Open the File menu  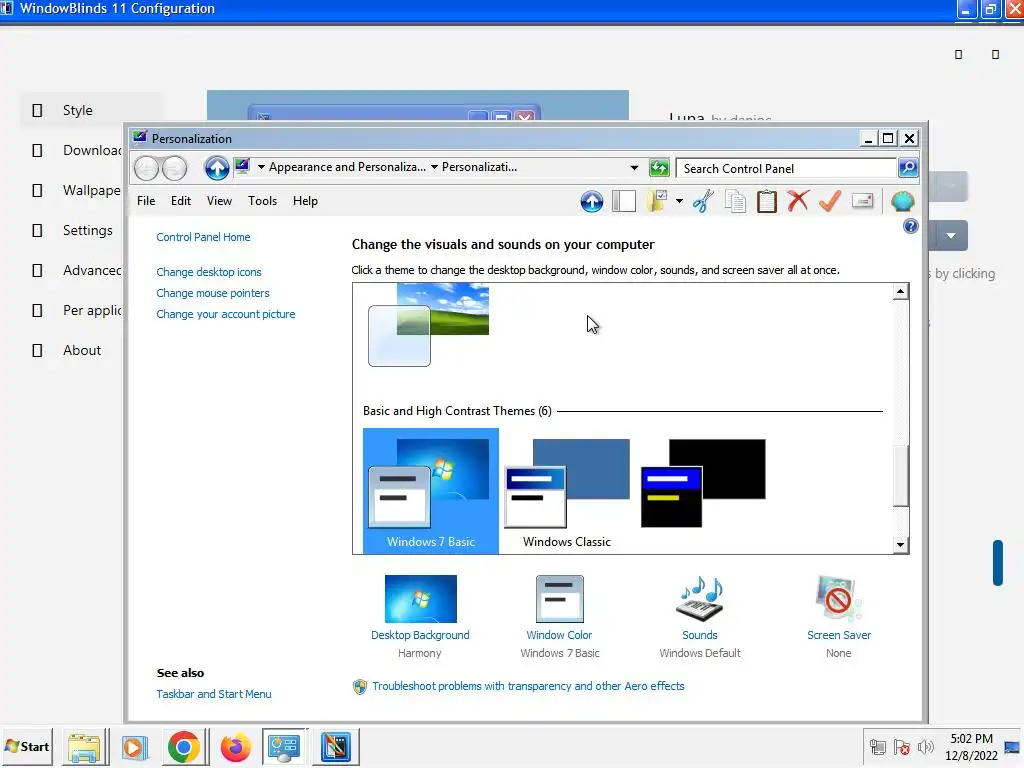146,200
